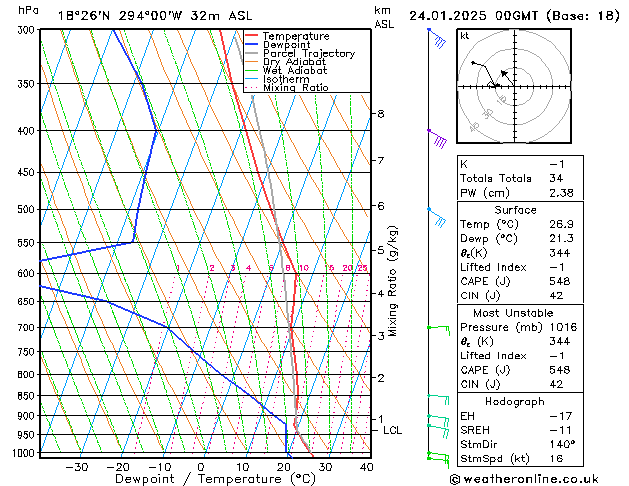Click the 700 hPa pressure axis label
The height and width of the screenshot is (486, 629).
(26, 328)
